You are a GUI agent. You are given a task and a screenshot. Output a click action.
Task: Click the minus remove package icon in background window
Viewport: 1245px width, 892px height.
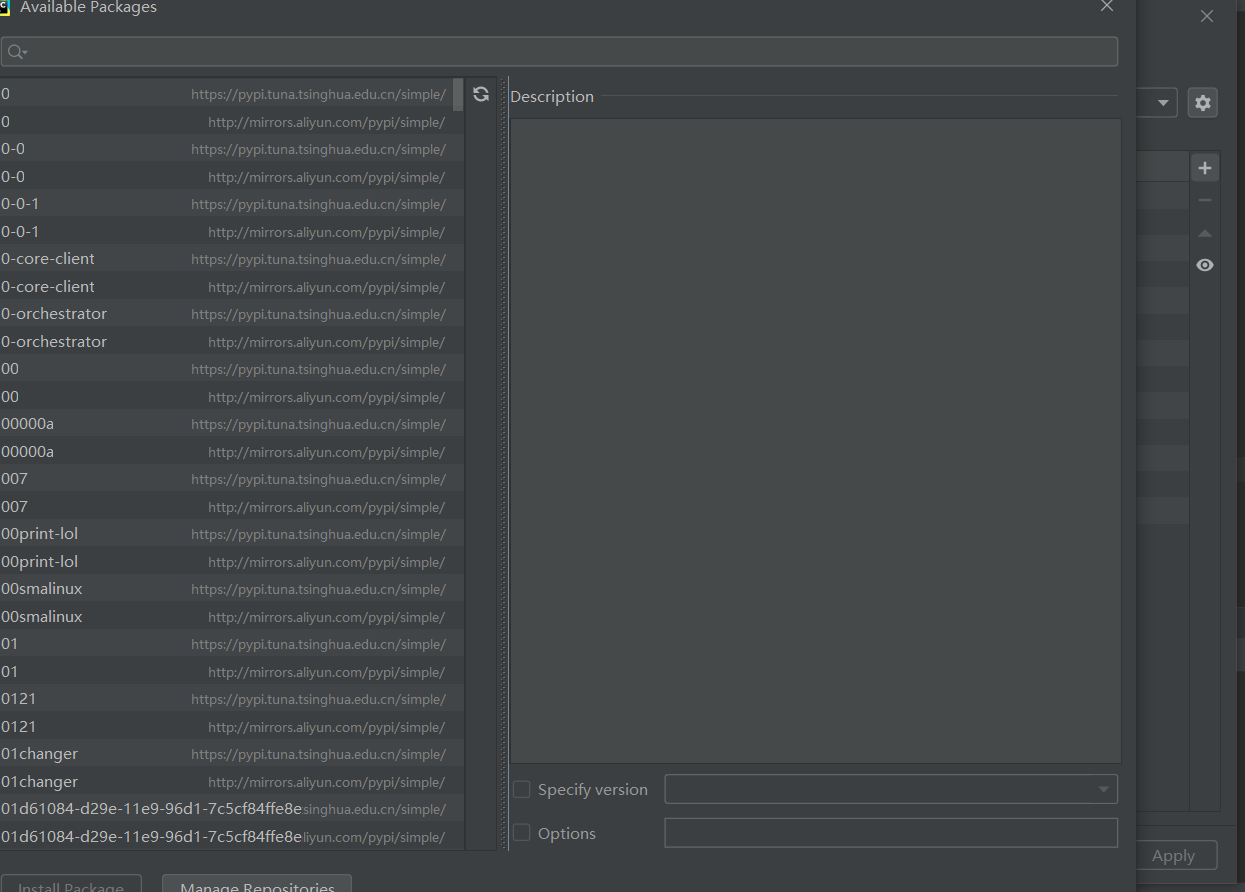click(x=1205, y=200)
